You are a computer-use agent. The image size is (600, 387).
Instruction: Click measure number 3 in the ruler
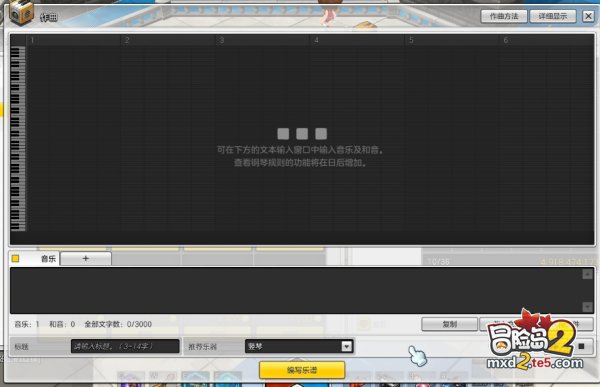click(222, 40)
